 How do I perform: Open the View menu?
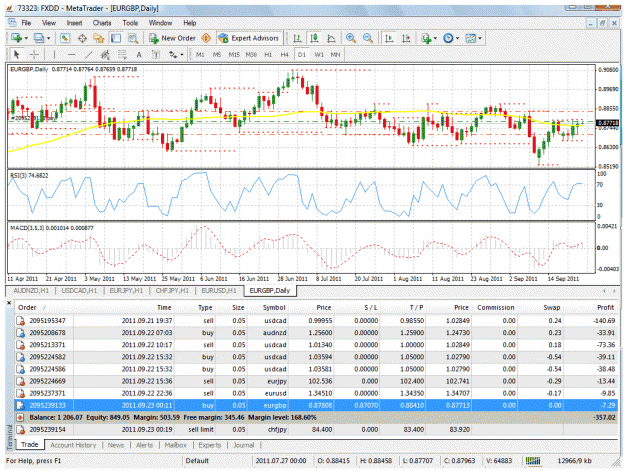coord(49,23)
